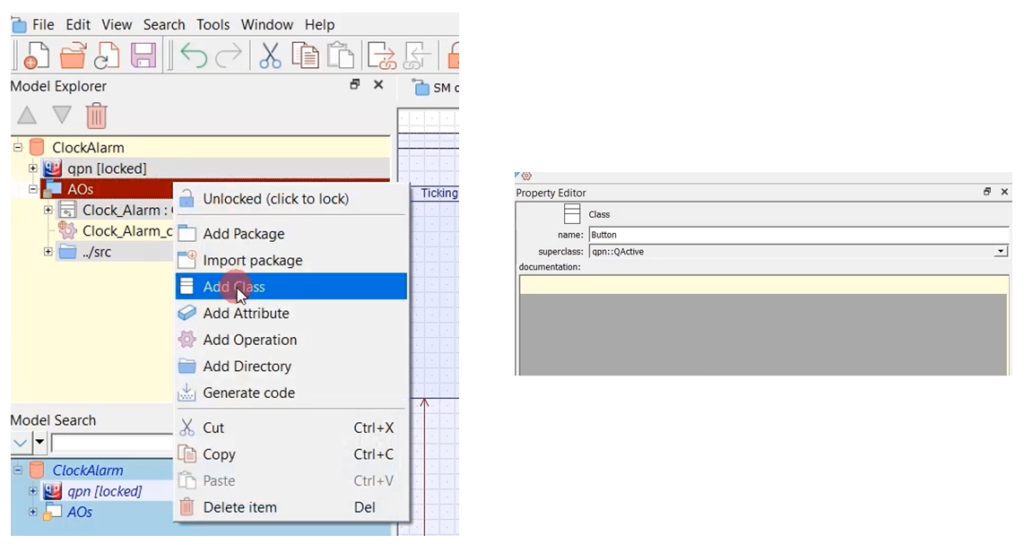Click the New Model toolbar icon
Screen dimensions: 1024x544
click(x=35, y=56)
